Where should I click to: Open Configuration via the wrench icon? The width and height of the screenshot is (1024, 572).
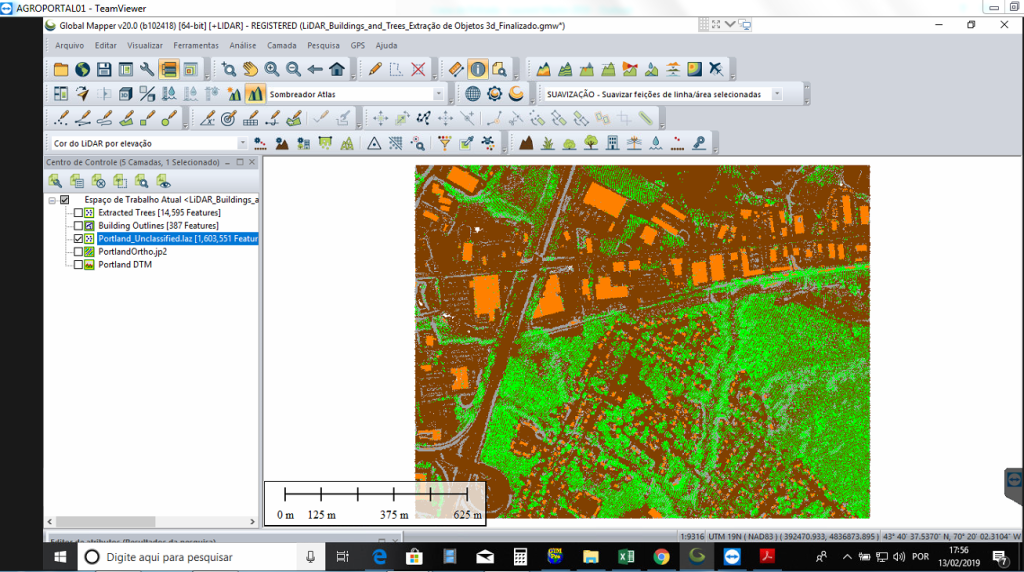point(147,69)
